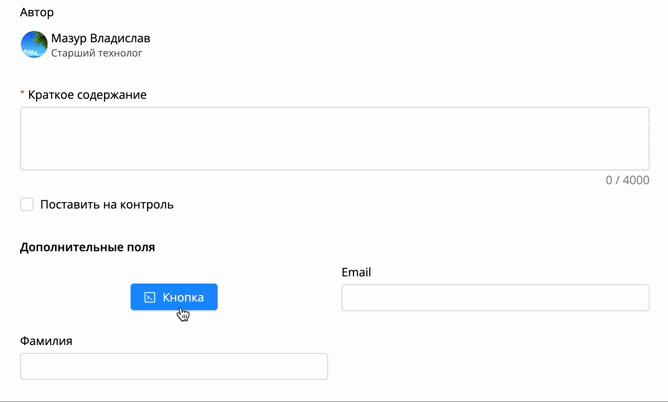
Task: Click the Старший технолог job title text
Action: click(97, 53)
